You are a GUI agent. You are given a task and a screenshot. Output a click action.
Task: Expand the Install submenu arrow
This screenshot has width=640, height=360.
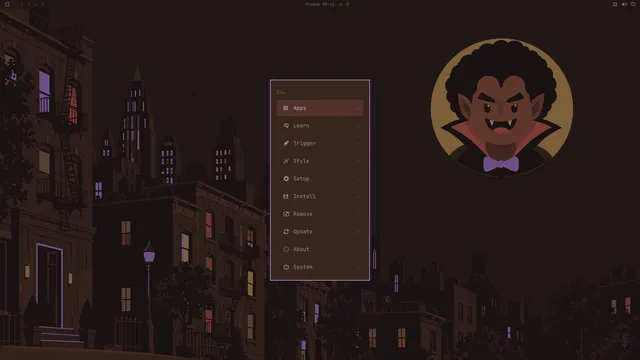pyautogui.click(x=358, y=196)
